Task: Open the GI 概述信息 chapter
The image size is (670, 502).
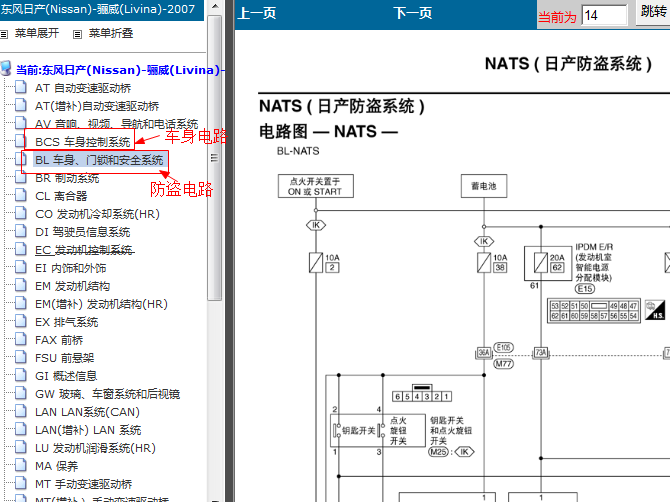Action: pos(66,376)
